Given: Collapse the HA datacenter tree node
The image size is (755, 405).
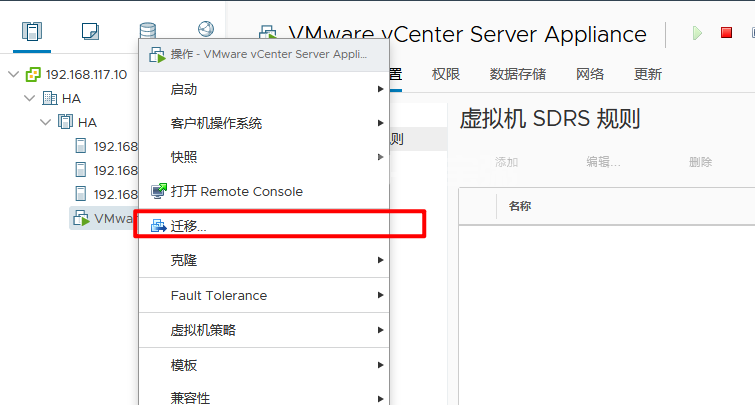Looking at the screenshot, I should click(x=29, y=98).
